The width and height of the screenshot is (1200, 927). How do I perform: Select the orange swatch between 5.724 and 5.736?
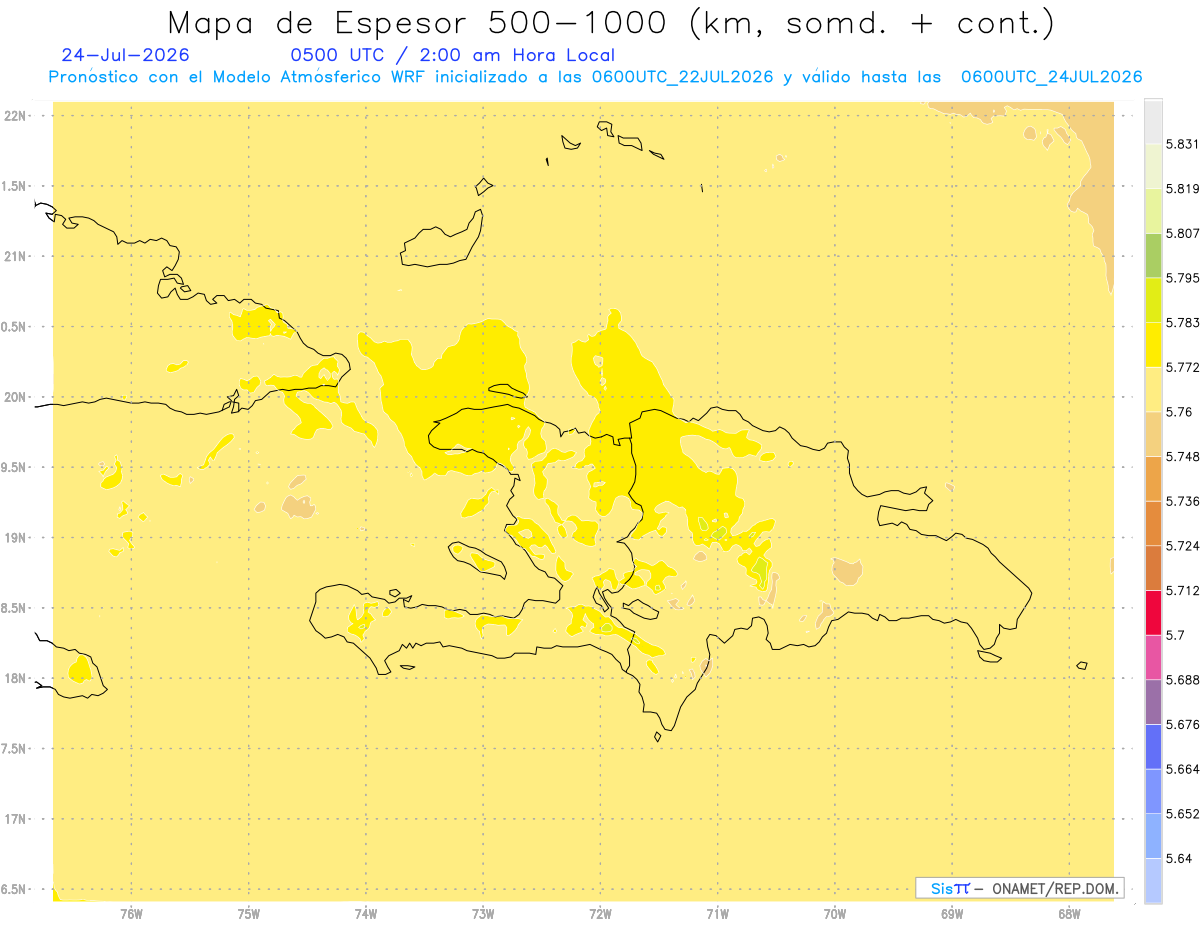[1153, 523]
